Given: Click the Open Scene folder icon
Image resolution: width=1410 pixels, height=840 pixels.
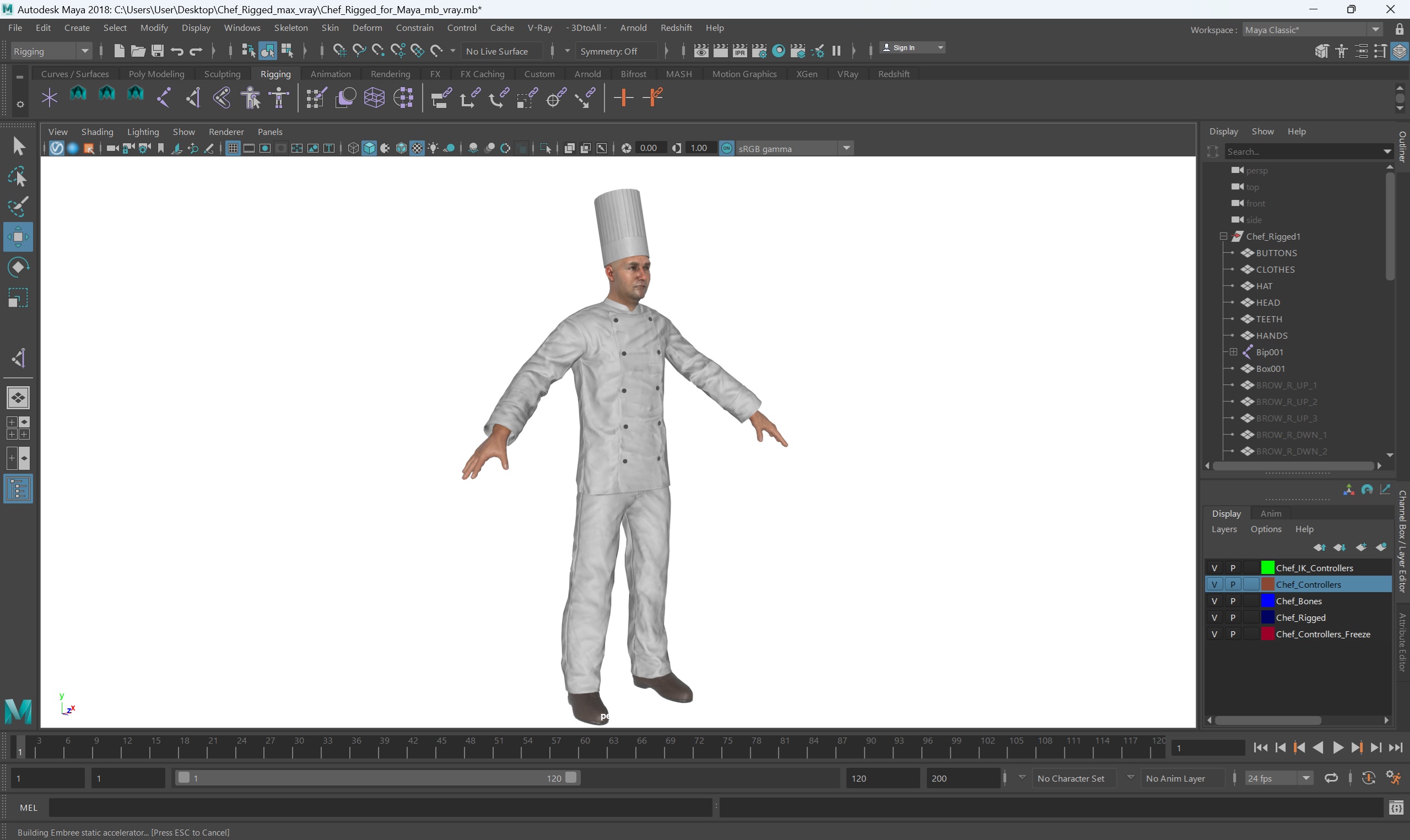Looking at the screenshot, I should [138, 51].
